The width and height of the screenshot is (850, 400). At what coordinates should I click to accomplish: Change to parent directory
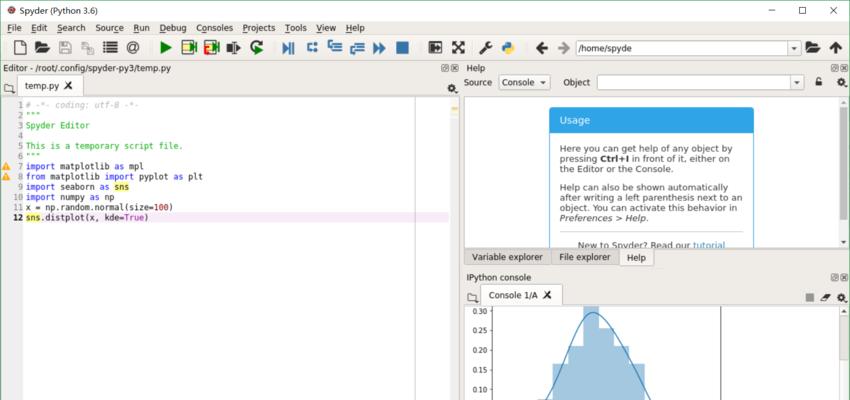pos(835,48)
